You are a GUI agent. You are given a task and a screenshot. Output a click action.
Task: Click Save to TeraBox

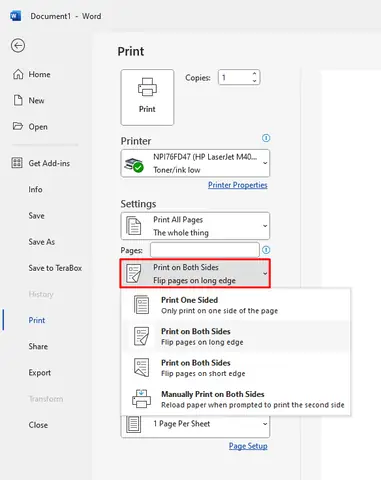55,268
